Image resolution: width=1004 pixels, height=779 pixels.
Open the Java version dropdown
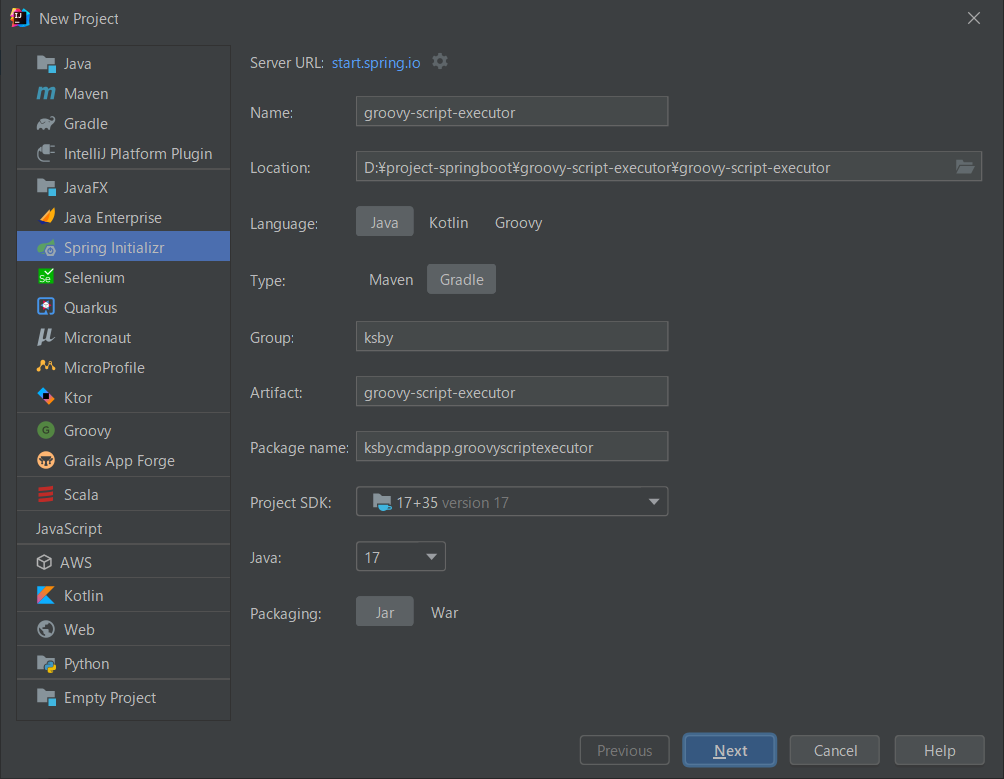pos(400,557)
